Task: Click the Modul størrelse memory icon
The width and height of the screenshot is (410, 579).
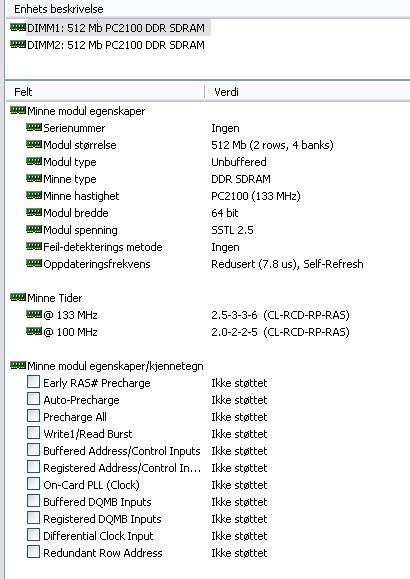Action: pos(34,144)
